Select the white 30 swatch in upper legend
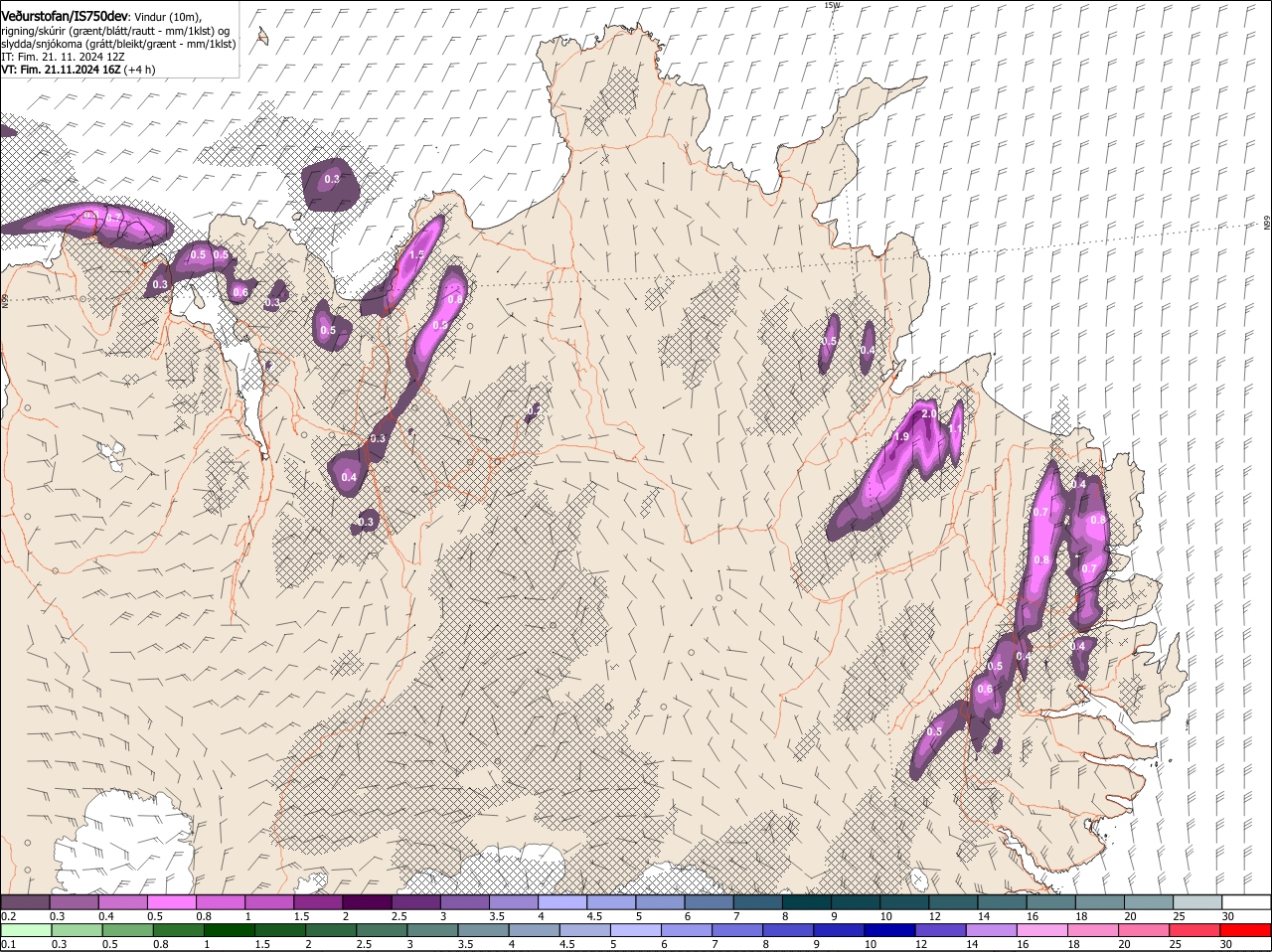The height and width of the screenshot is (952, 1272). coord(1246,902)
